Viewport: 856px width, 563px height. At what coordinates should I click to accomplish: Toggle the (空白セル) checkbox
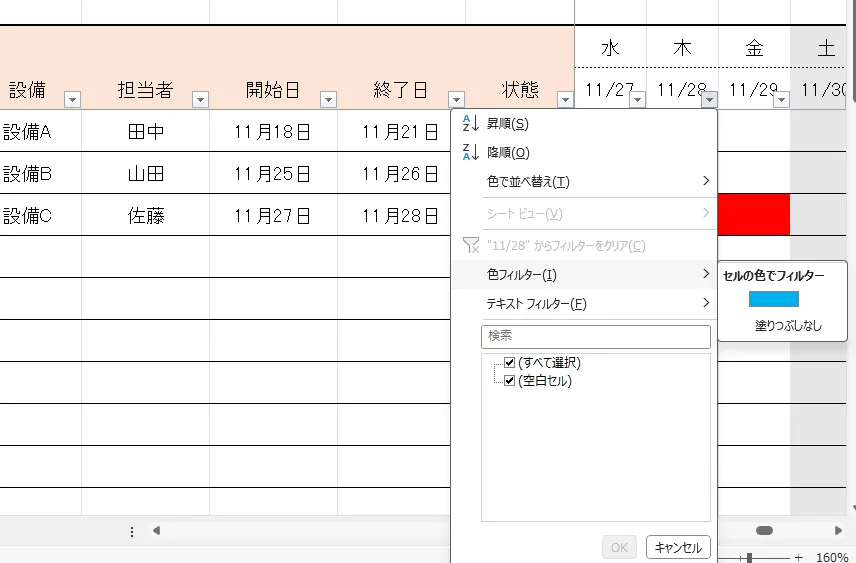pos(509,381)
